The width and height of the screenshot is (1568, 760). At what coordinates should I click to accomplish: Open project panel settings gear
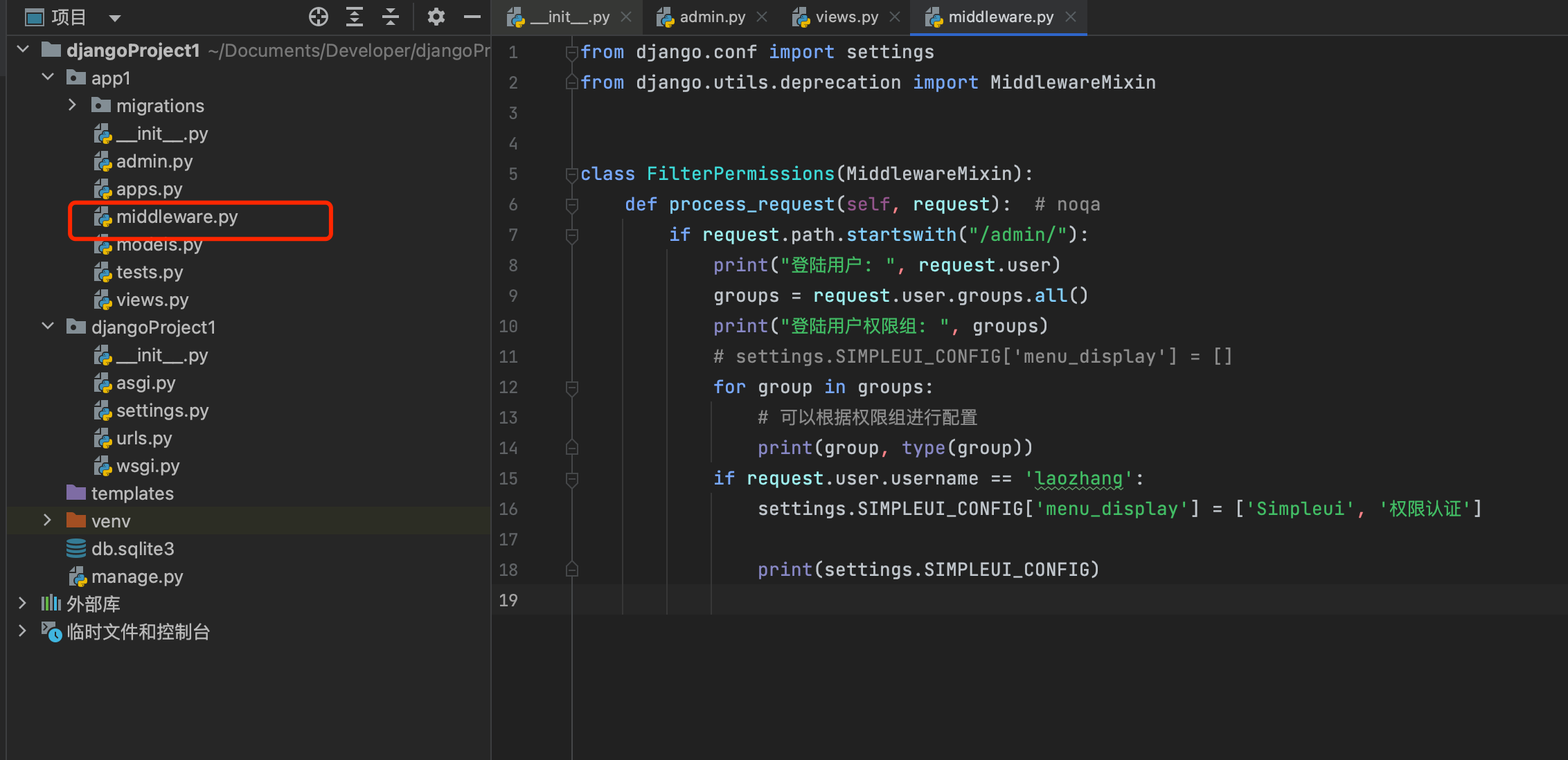pyautogui.click(x=436, y=17)
